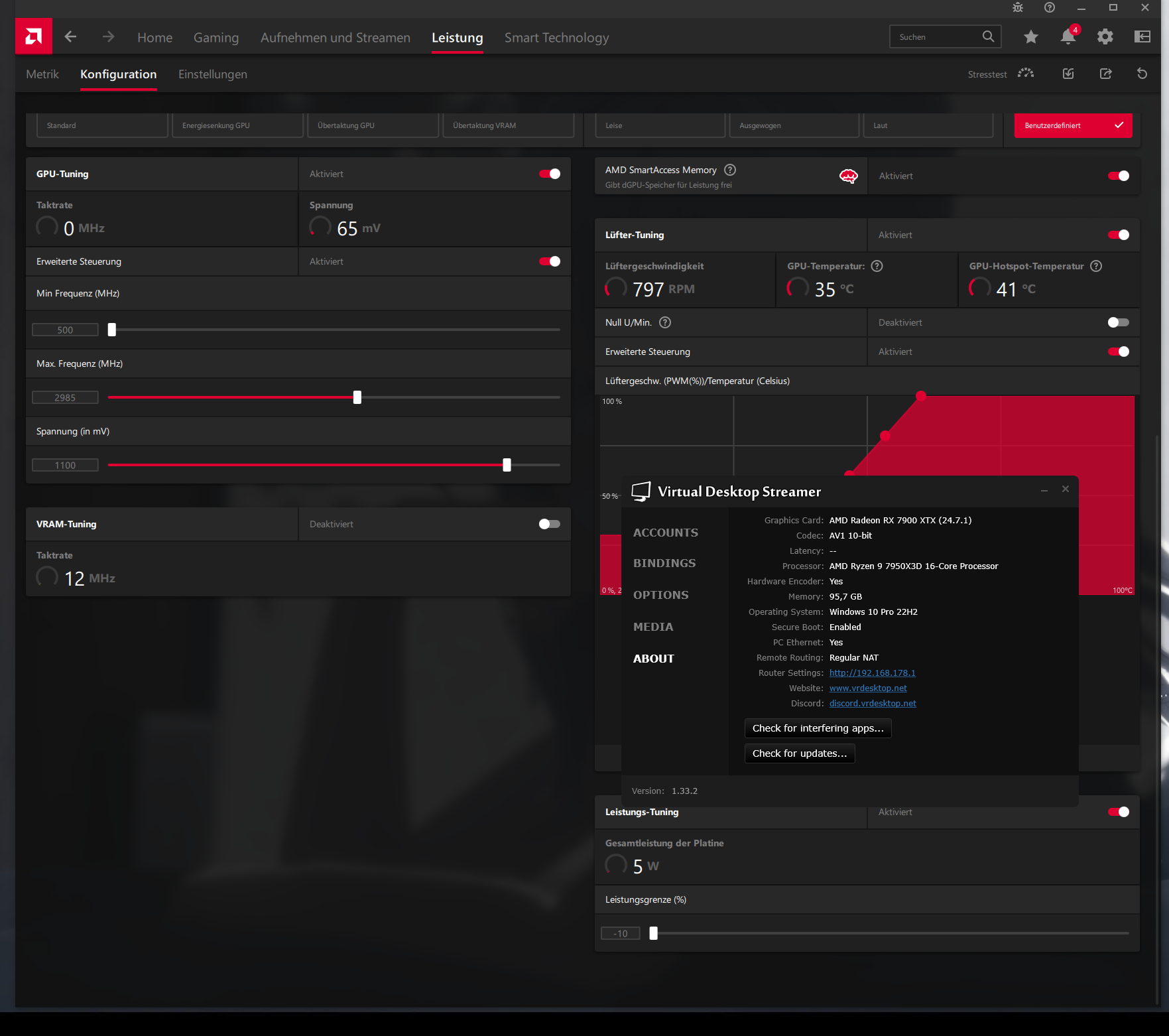The width and height of the screenshot is (1169, 1036).
Task: Click the search magnifier icon
Action: [988, 36]
